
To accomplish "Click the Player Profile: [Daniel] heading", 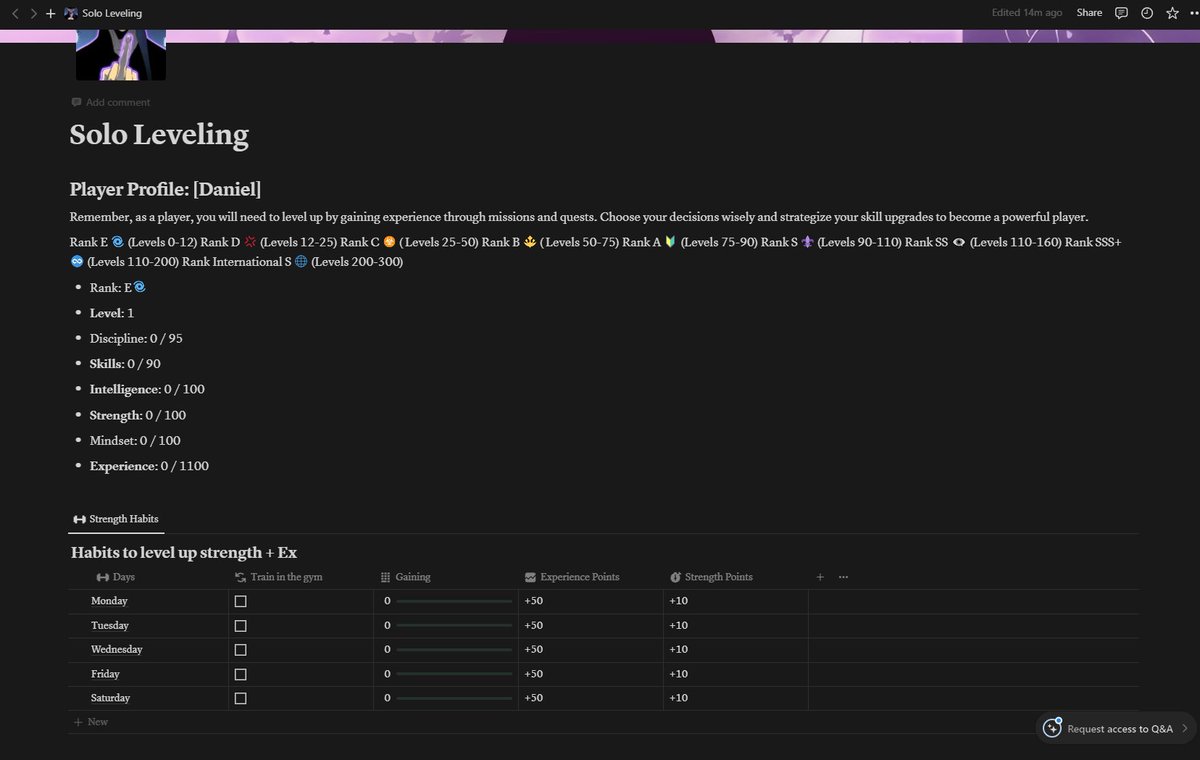I will tap(165, 189).
